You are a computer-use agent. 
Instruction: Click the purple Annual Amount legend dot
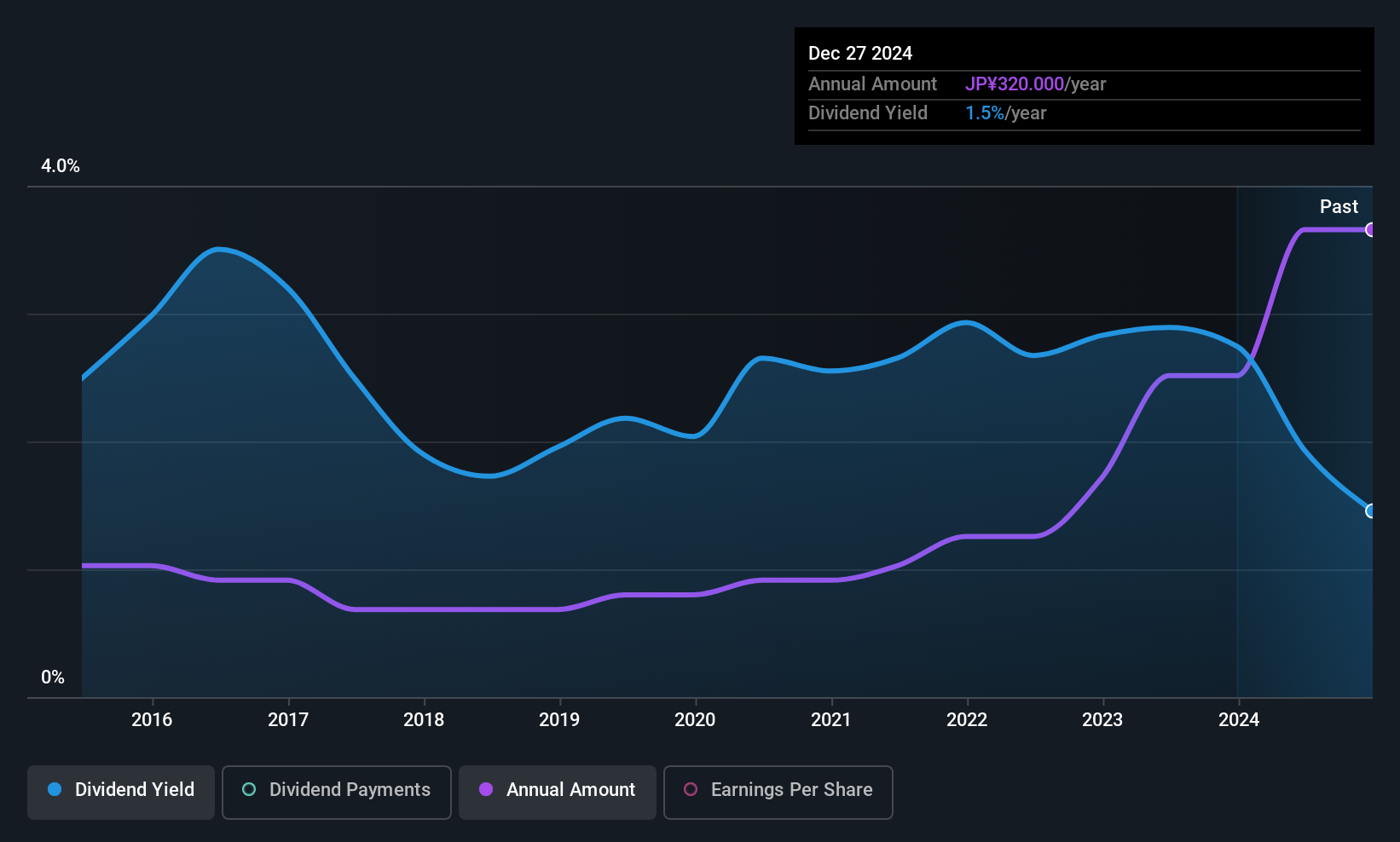tap(486, 789)
